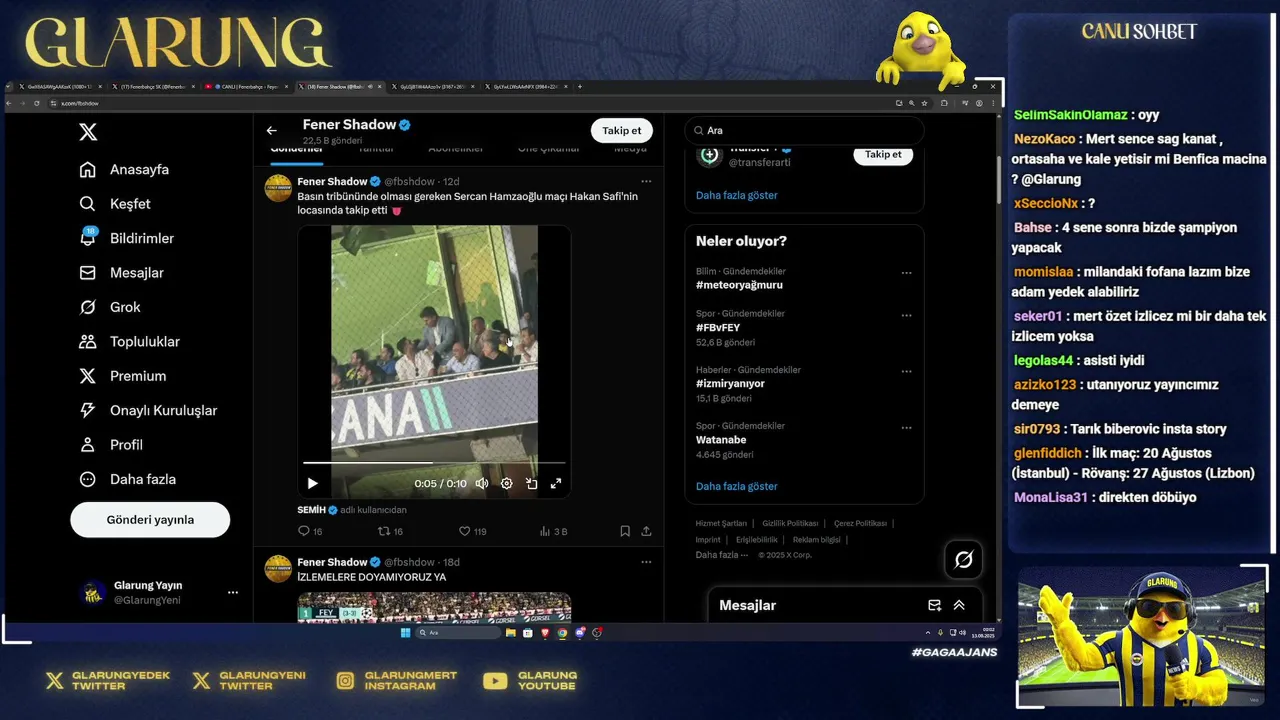Click Daha fazla göster under trends
Viewport: 1280px width, 720px height.
tap(736, 486)
